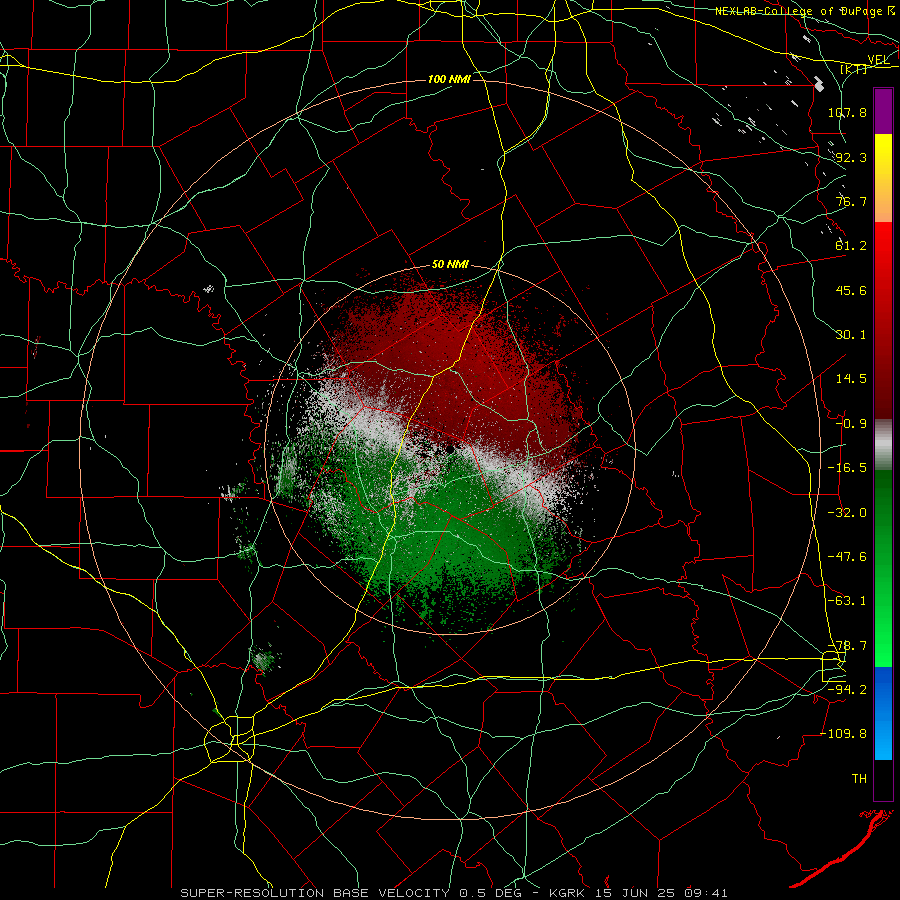Click the 76.7 value on the velocity scale

[851, 201]
